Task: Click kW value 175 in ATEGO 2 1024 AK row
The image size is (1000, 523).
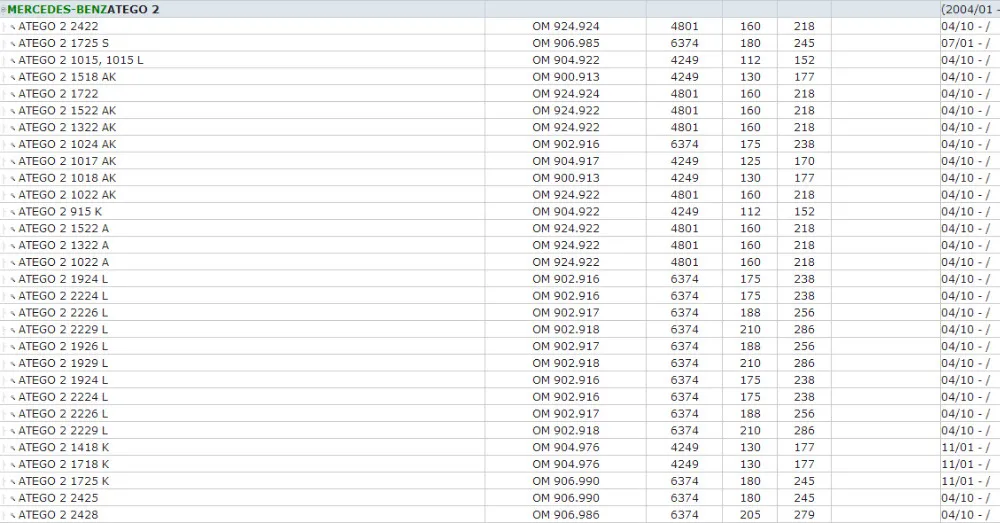Action: (x=750, y=144)
